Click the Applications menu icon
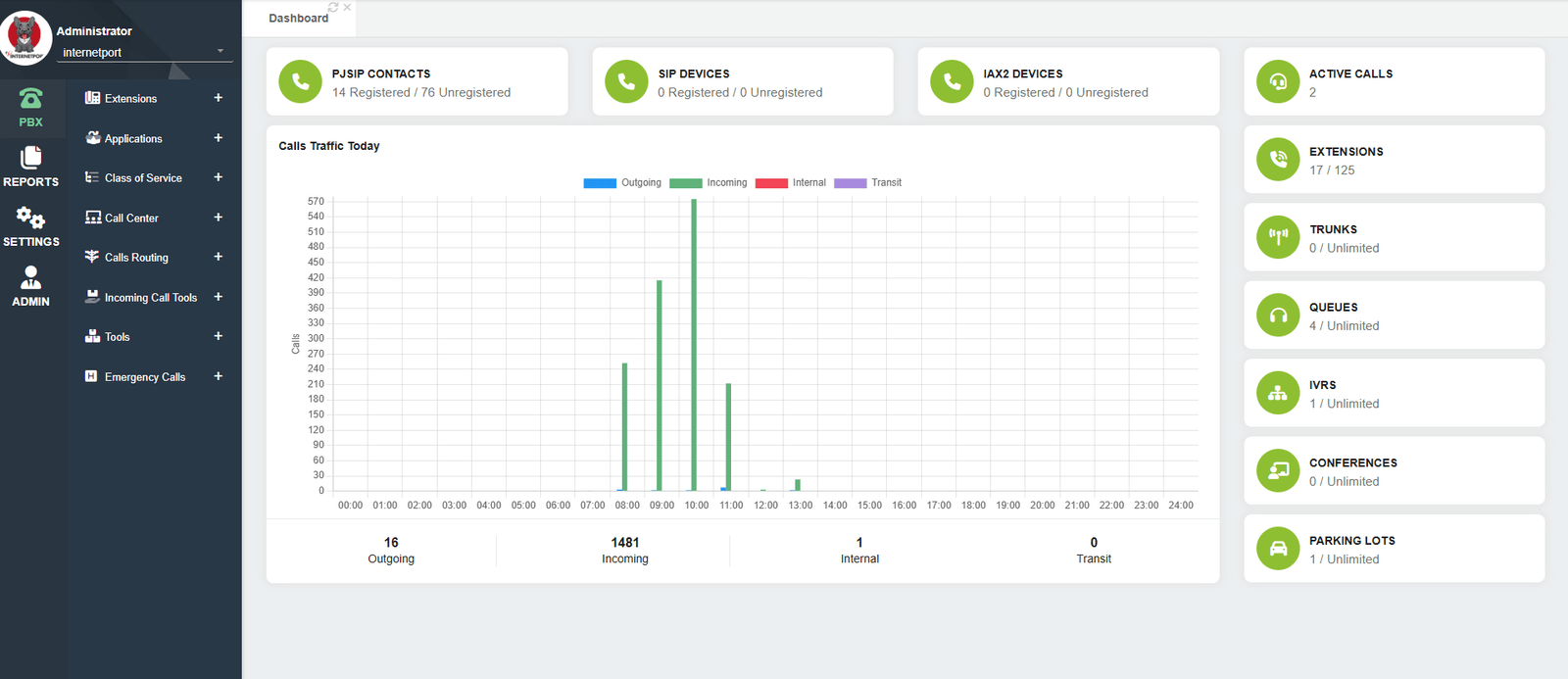Screen dimensions: 1568x679 click(92, 138)
